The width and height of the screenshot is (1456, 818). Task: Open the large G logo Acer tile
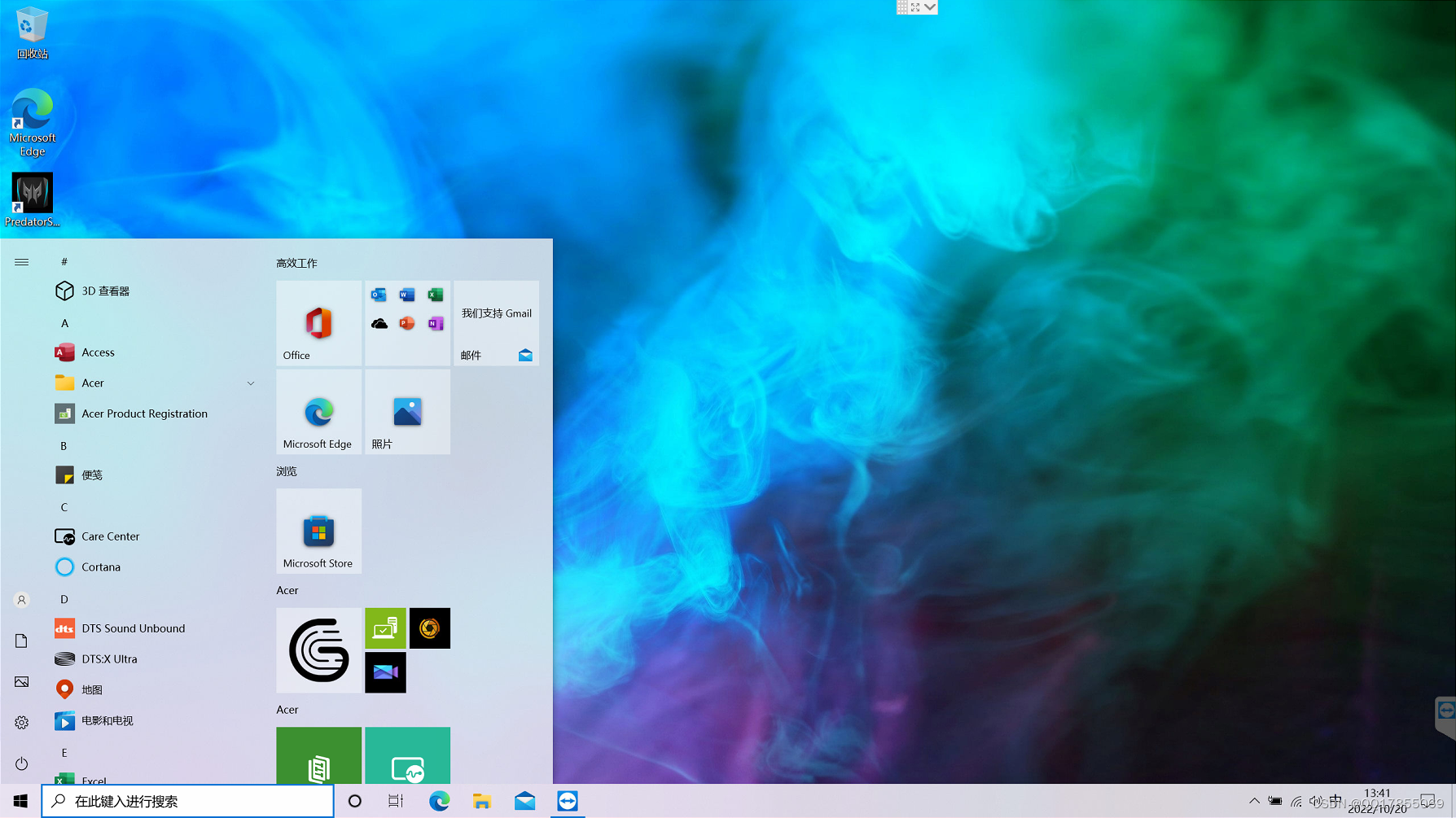tap(318, 650)
